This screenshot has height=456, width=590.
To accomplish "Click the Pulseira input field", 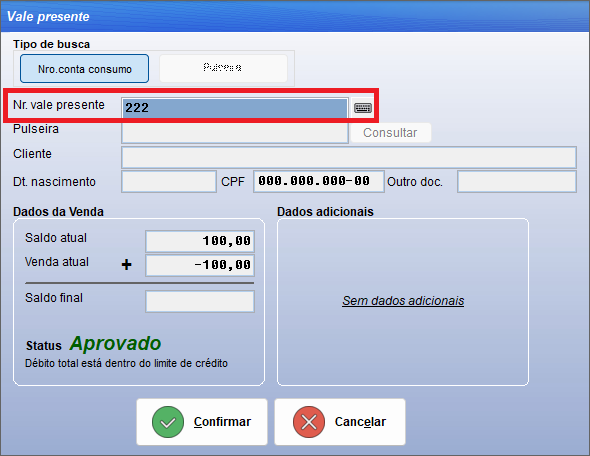I will (x=235, y=133).
